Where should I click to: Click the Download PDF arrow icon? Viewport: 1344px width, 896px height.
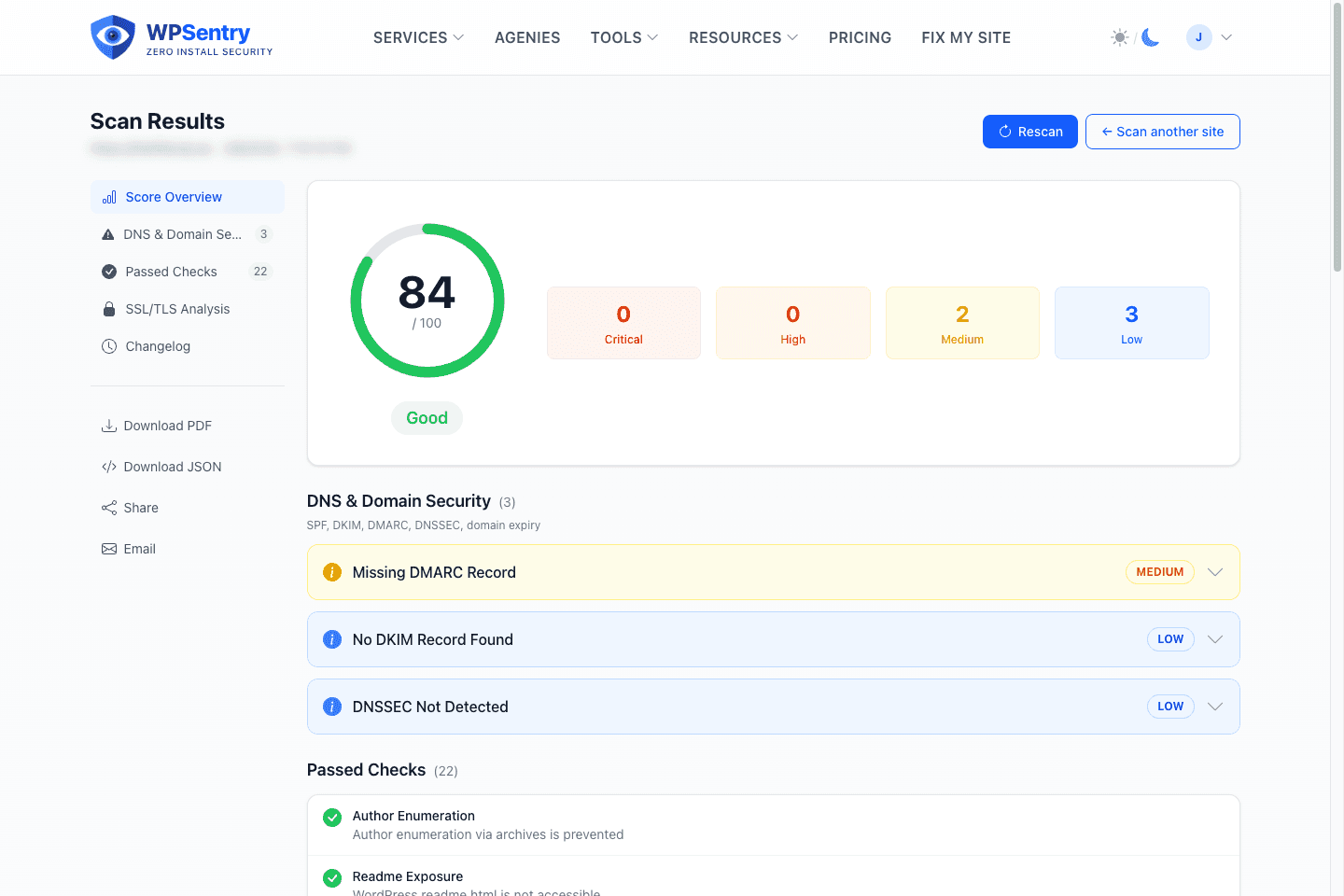(109, 426)
